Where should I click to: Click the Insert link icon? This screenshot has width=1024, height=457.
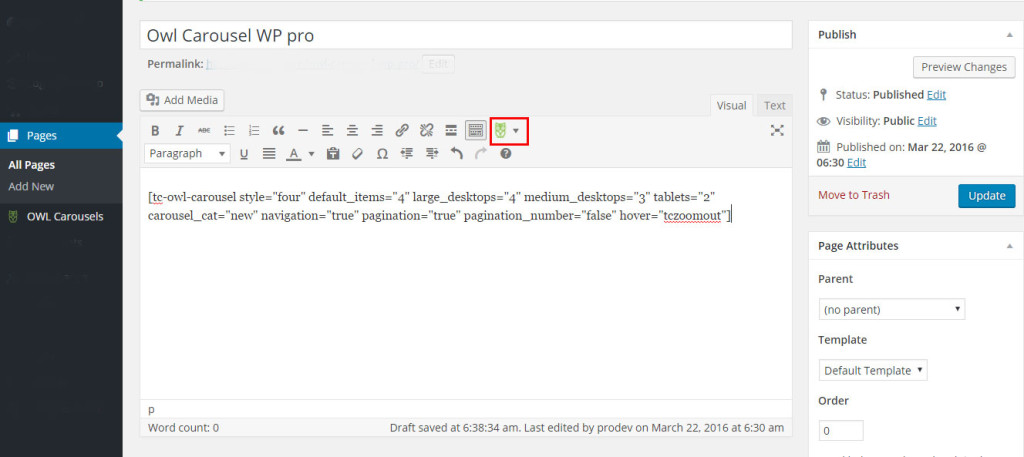pos(402,131)
